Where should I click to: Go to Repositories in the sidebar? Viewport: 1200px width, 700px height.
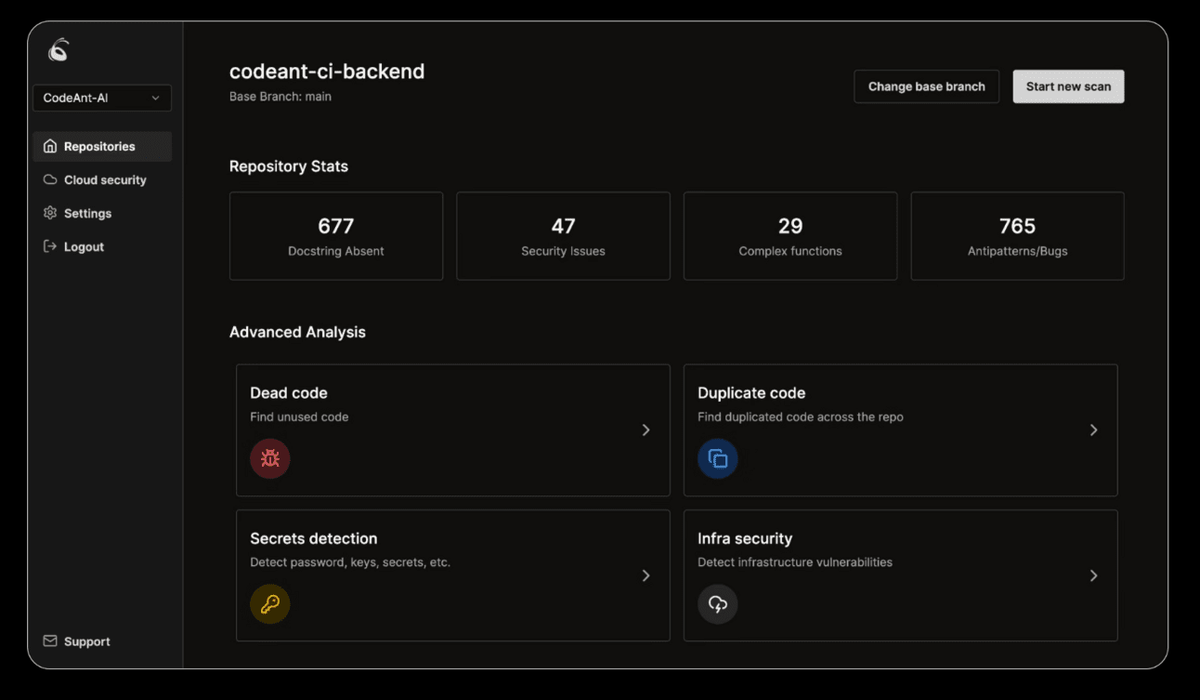(x=102, y=146)
